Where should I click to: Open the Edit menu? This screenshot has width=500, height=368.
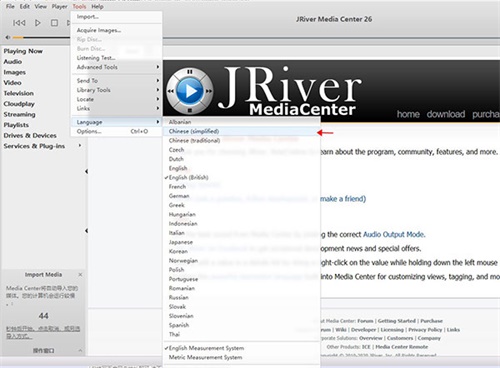point(25,6)
